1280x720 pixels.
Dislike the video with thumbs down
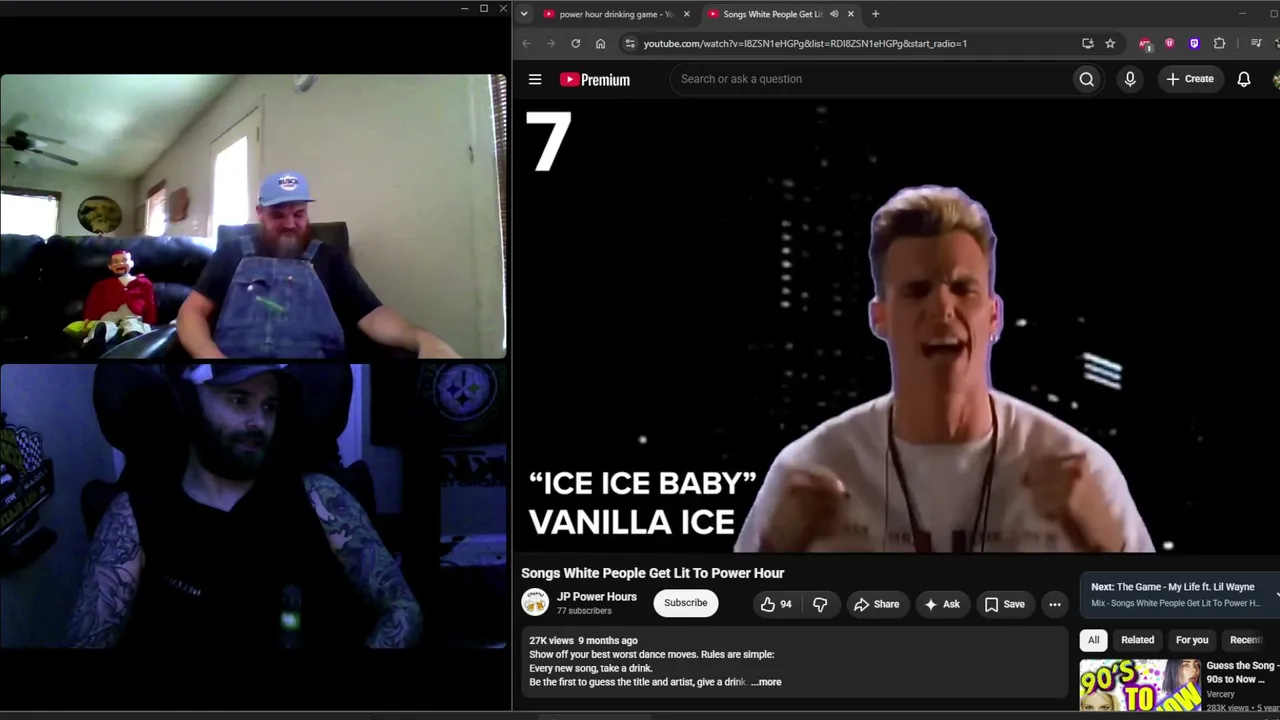click(x=820, y=604)
